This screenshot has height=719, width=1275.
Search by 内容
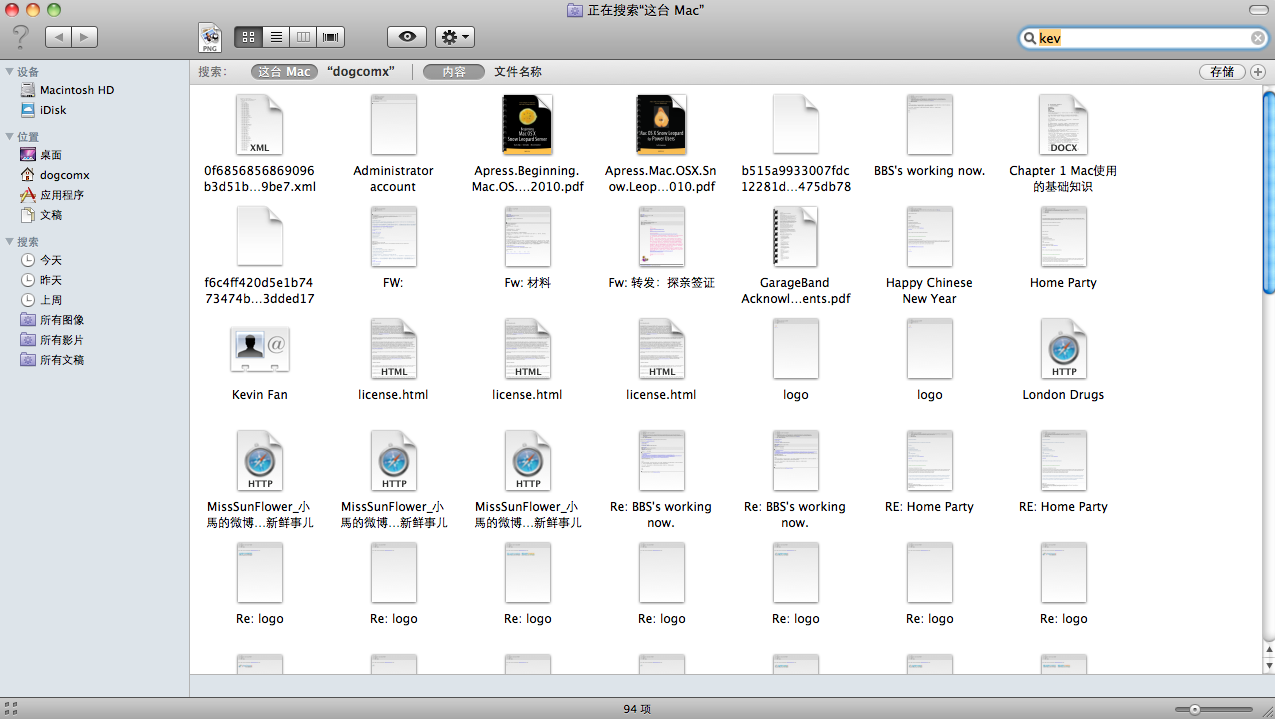pos(454,72)
